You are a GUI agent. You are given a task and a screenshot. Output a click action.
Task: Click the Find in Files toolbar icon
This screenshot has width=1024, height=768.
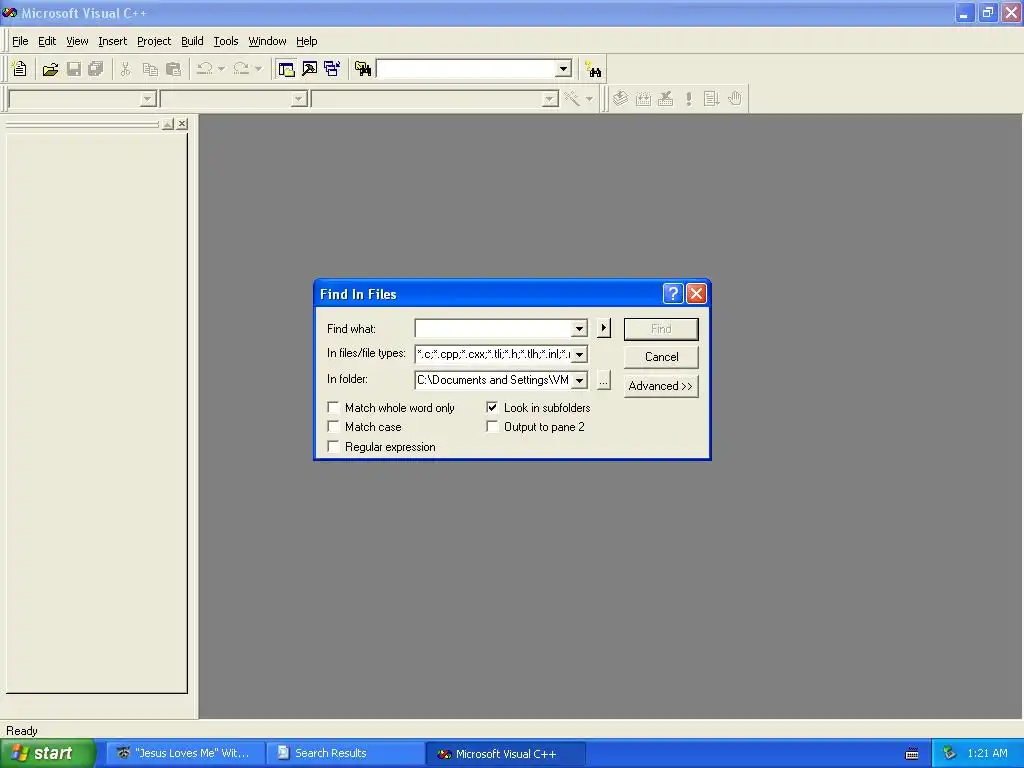click(362, 69)
